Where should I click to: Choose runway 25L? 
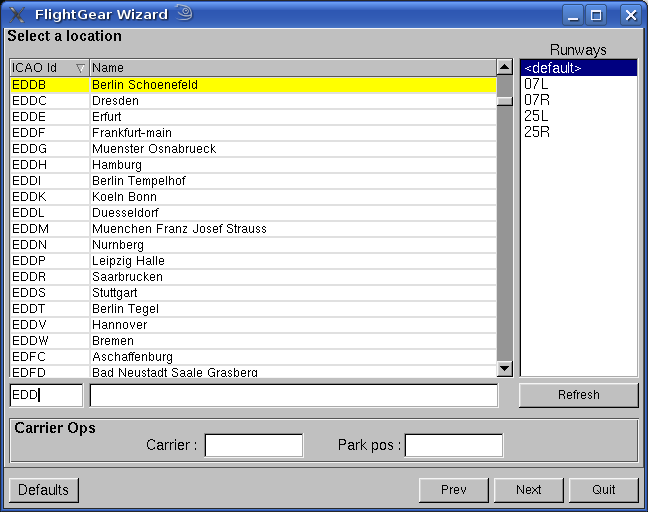click(579, 116)
